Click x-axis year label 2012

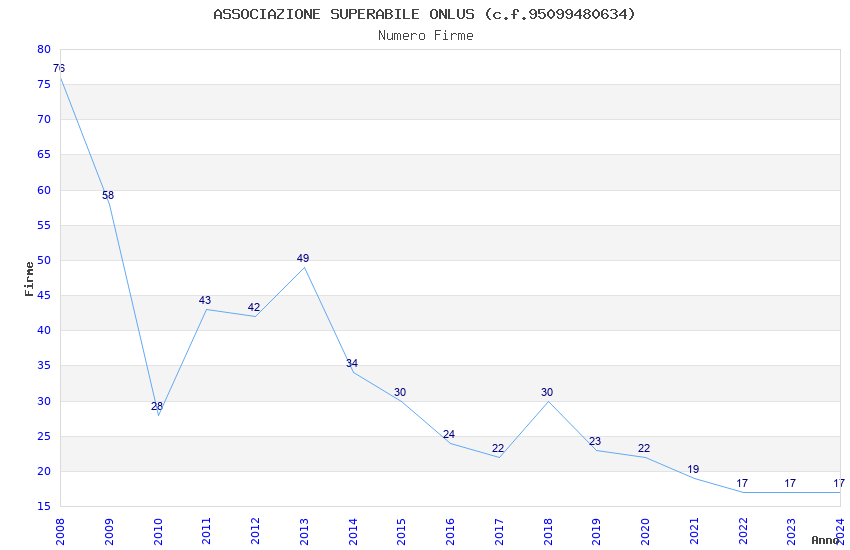[255, 531]
